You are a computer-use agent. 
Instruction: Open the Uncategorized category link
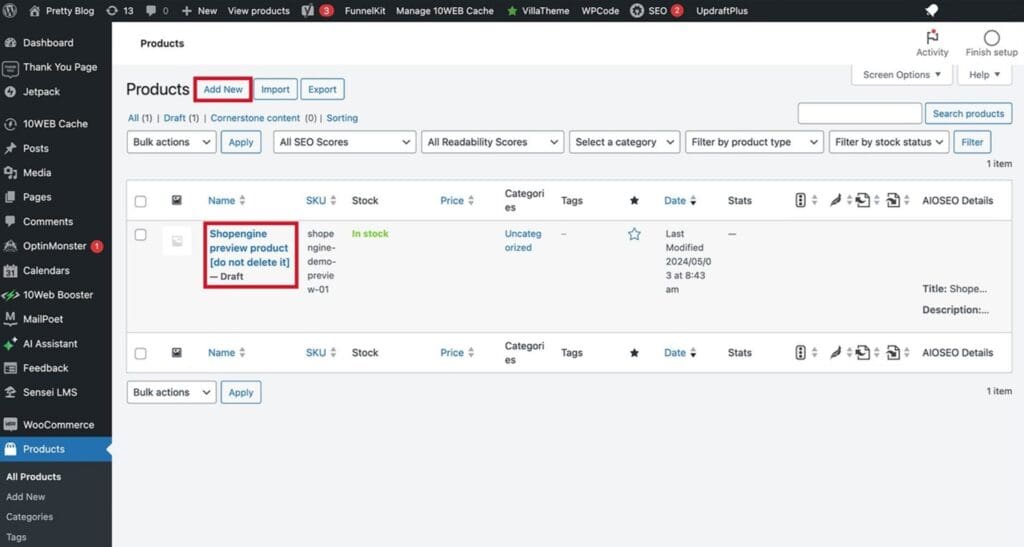[522, 240]
